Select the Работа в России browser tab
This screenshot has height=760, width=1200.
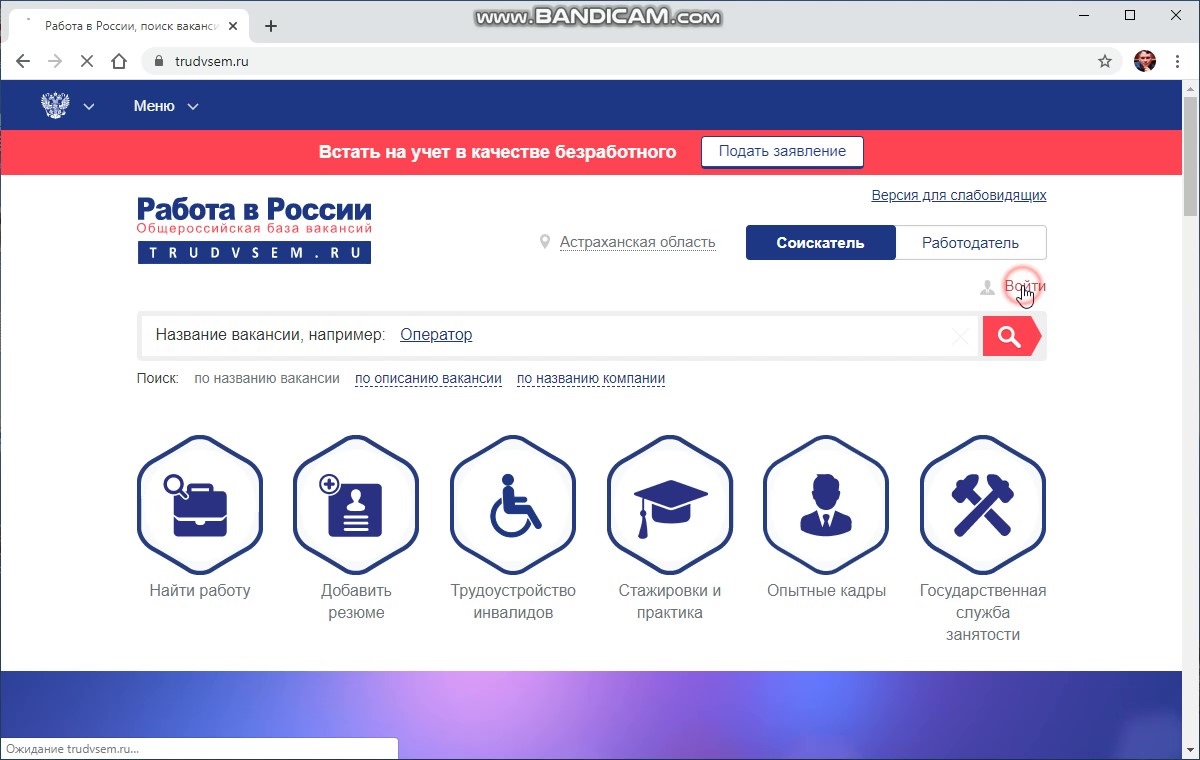coord(130,26)
